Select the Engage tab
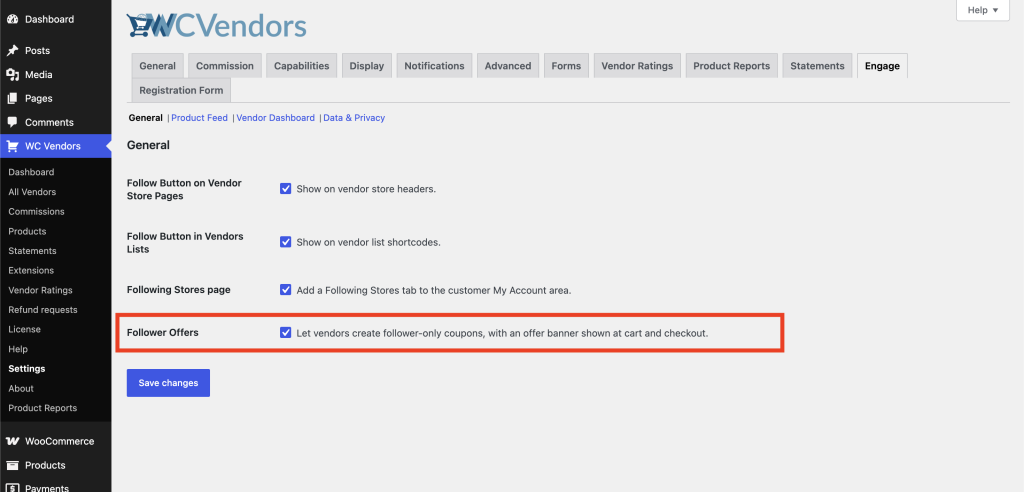This screenshot has height=492, width=1024. (882, 65)
